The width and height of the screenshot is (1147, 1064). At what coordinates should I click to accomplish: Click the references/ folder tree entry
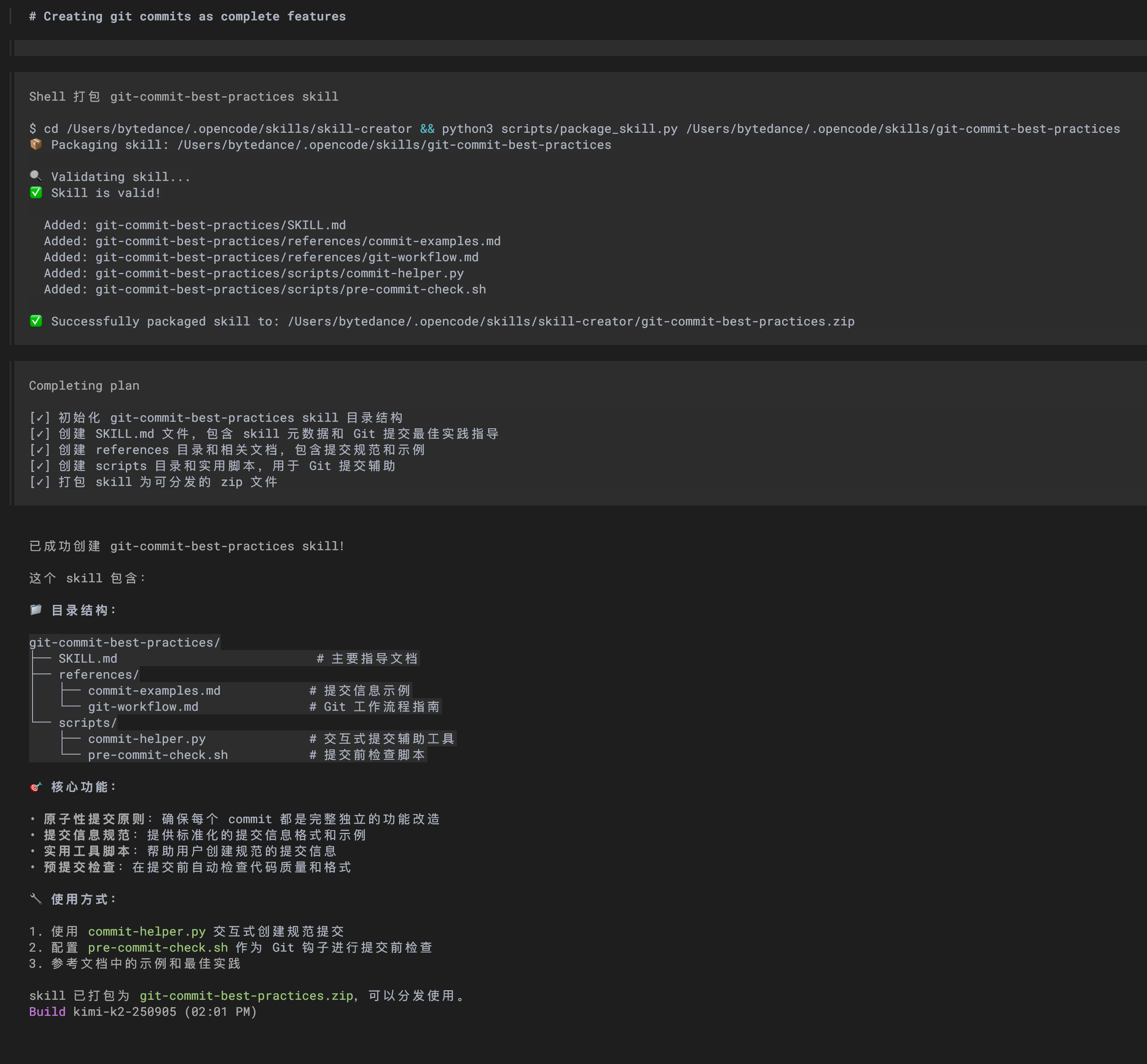(x=98, y=674)
